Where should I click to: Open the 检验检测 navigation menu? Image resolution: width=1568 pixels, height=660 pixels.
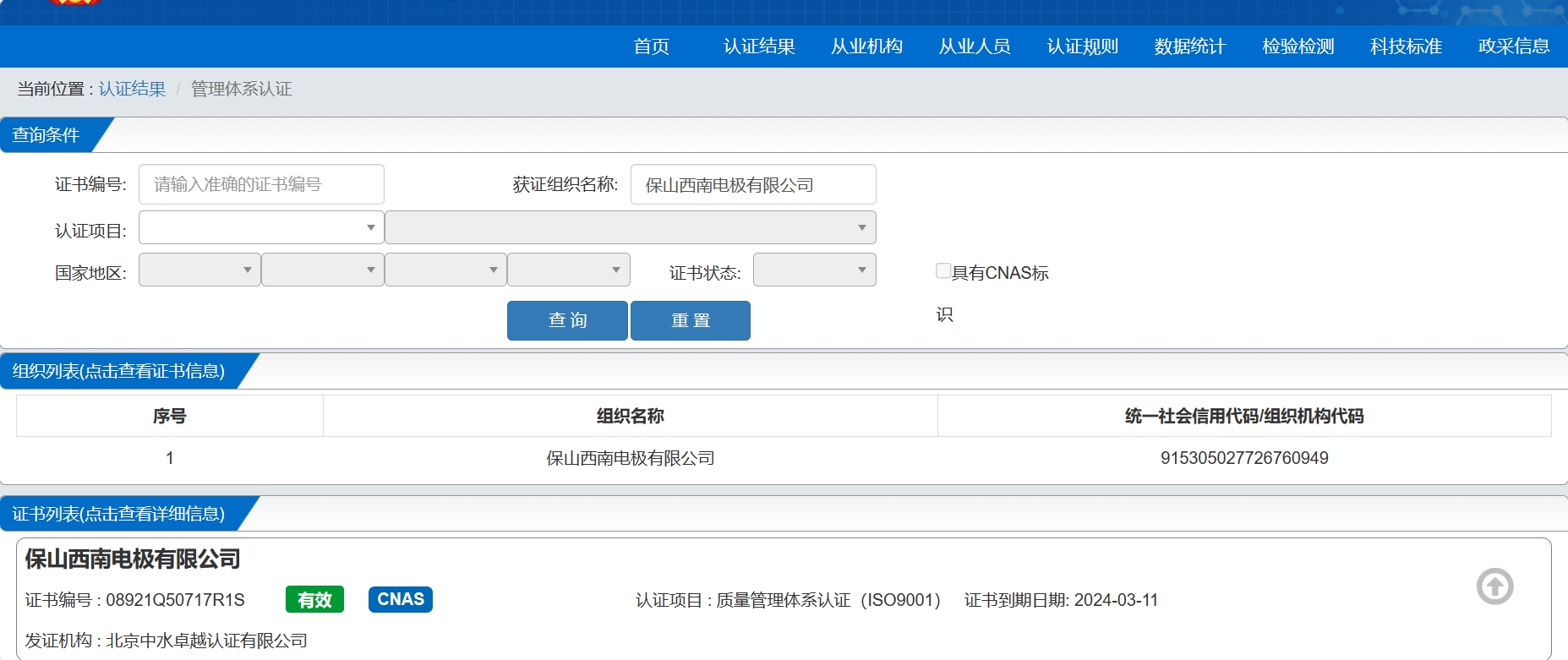pos(1298,46)
